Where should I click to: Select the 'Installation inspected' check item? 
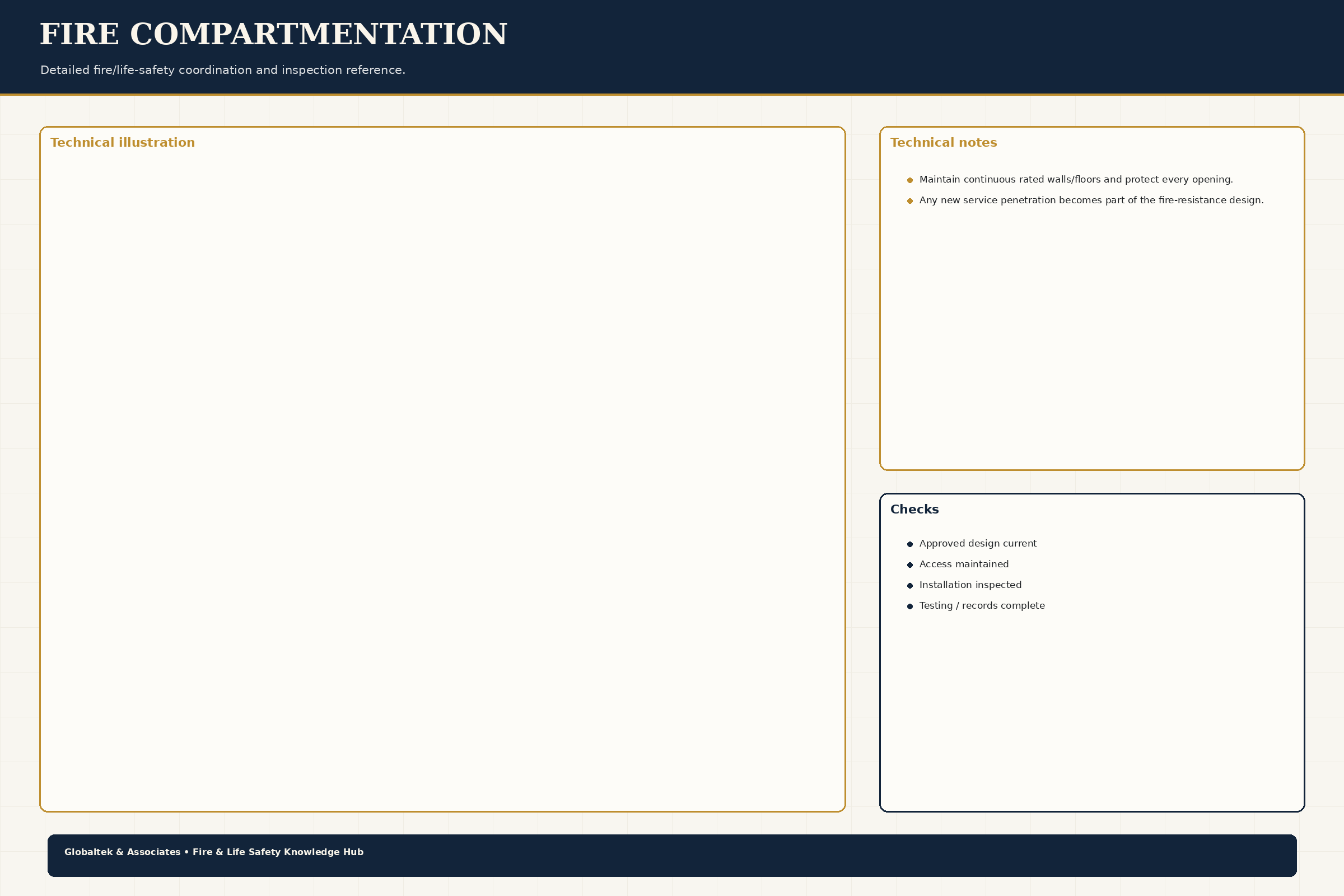tap(970, 585)
